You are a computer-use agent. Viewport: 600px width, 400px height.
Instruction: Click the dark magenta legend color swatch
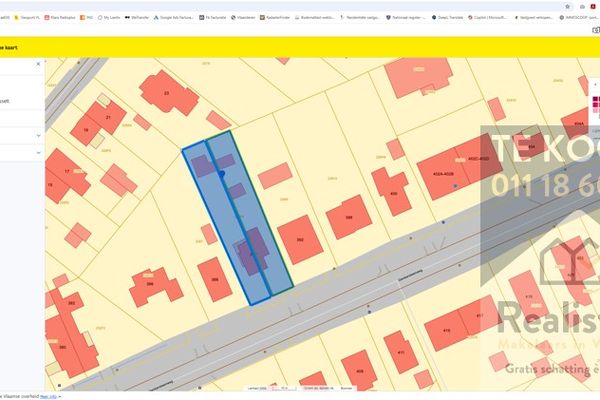595,99
